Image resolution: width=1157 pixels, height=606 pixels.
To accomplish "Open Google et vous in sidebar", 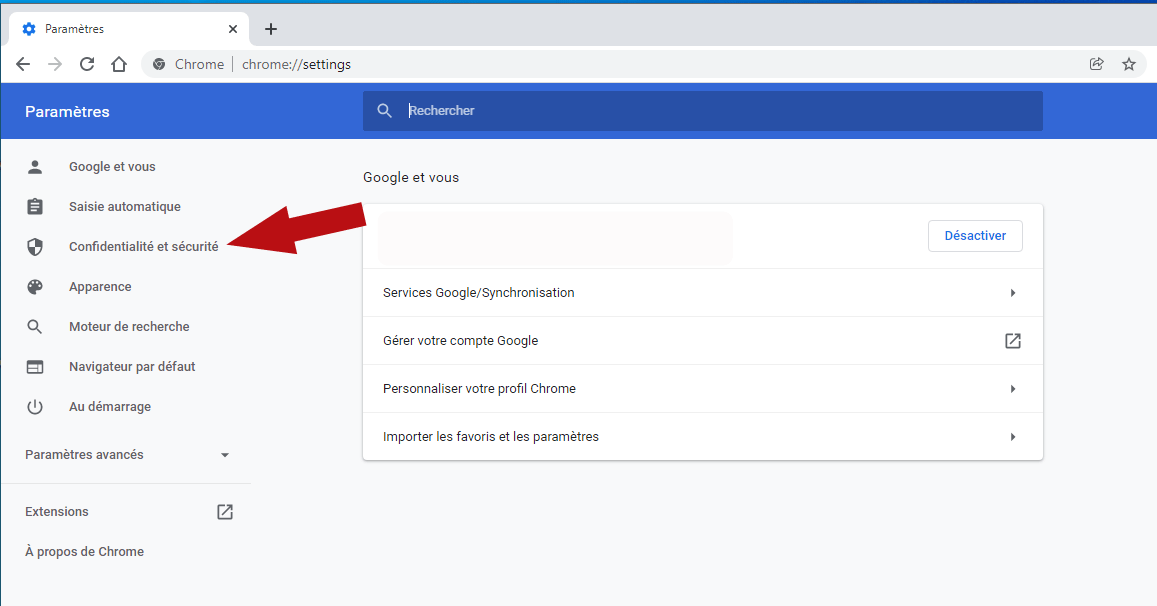I will tap(112, 167).
